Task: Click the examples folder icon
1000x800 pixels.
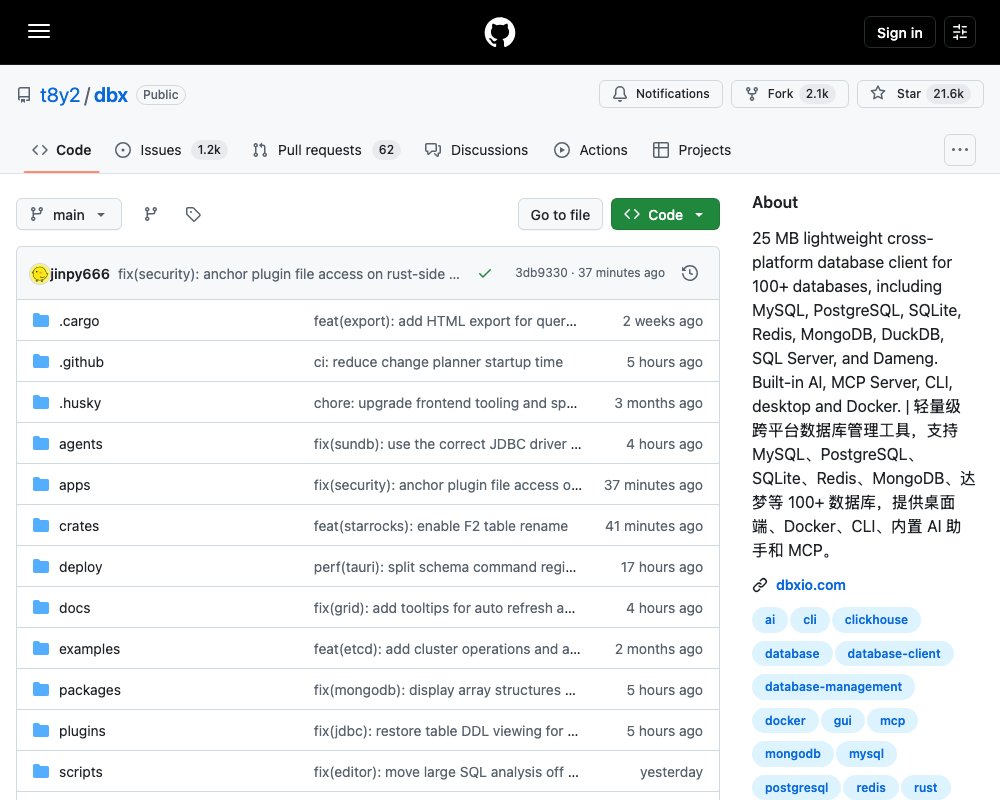Action: (41, 649)
